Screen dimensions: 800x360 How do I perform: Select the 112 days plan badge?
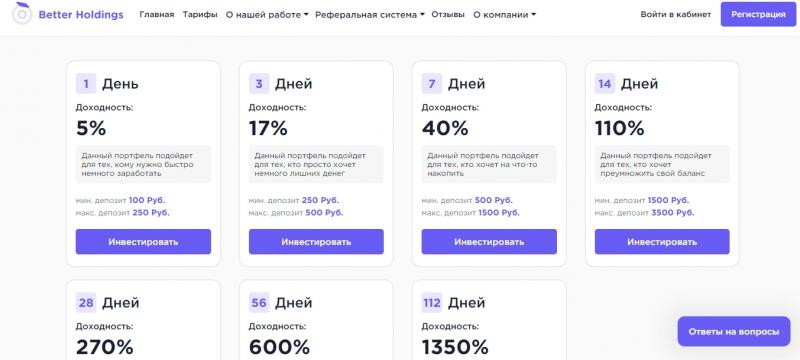432,303
